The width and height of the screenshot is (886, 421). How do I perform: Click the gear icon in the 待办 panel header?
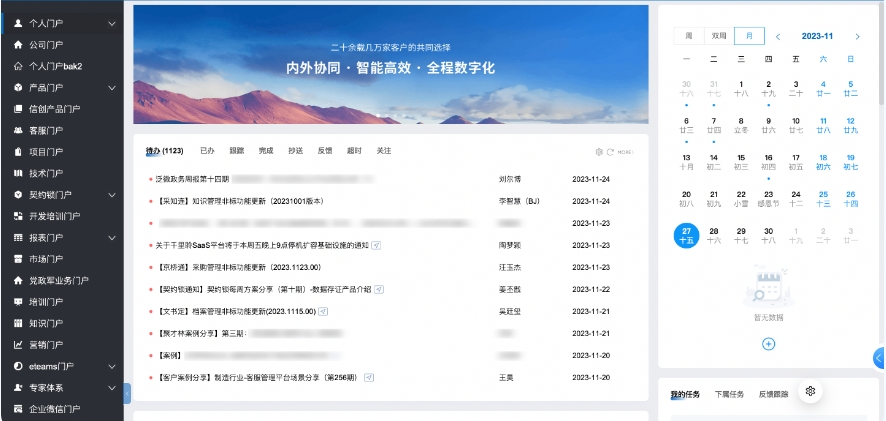599,152
